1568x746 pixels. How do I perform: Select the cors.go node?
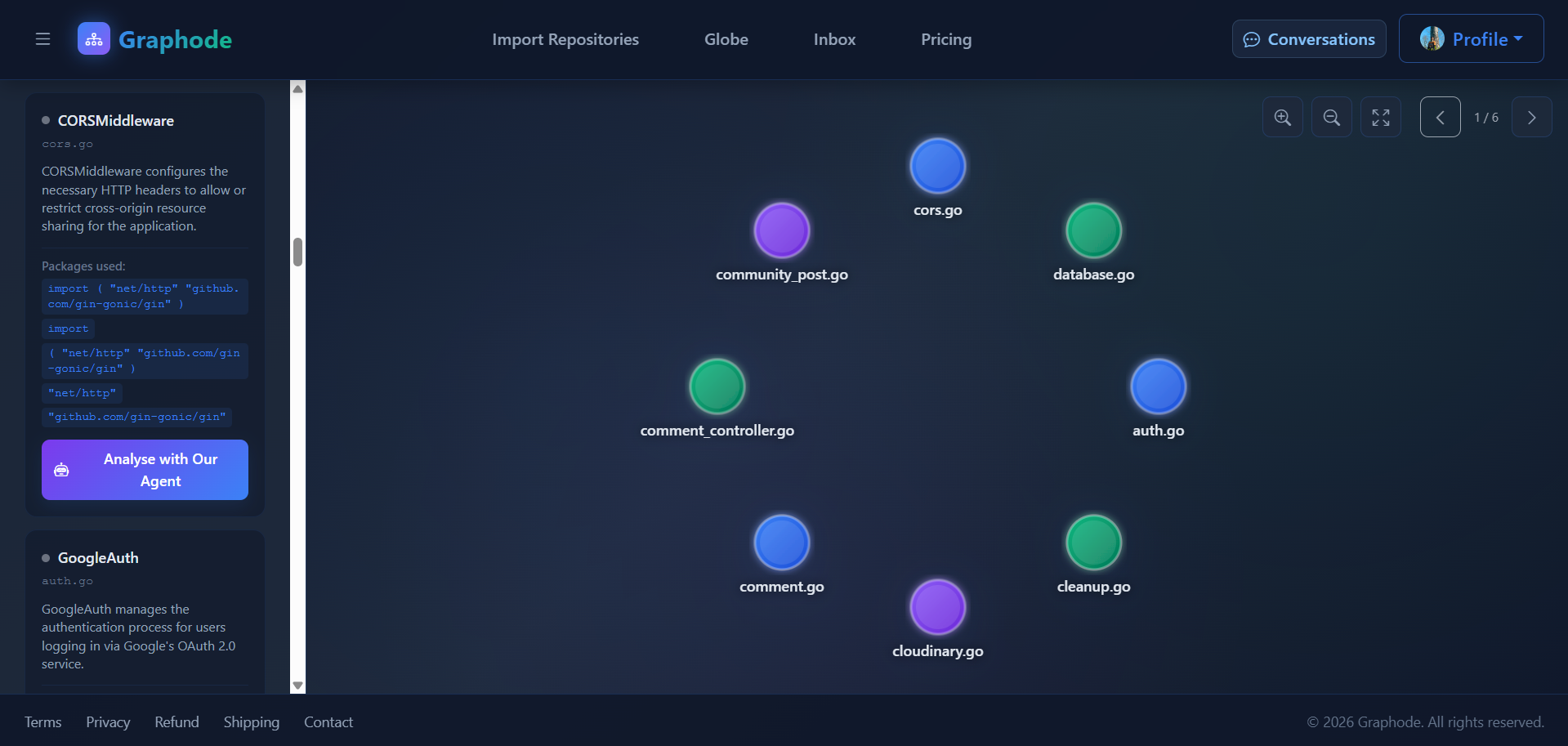[x=937, y=165]
